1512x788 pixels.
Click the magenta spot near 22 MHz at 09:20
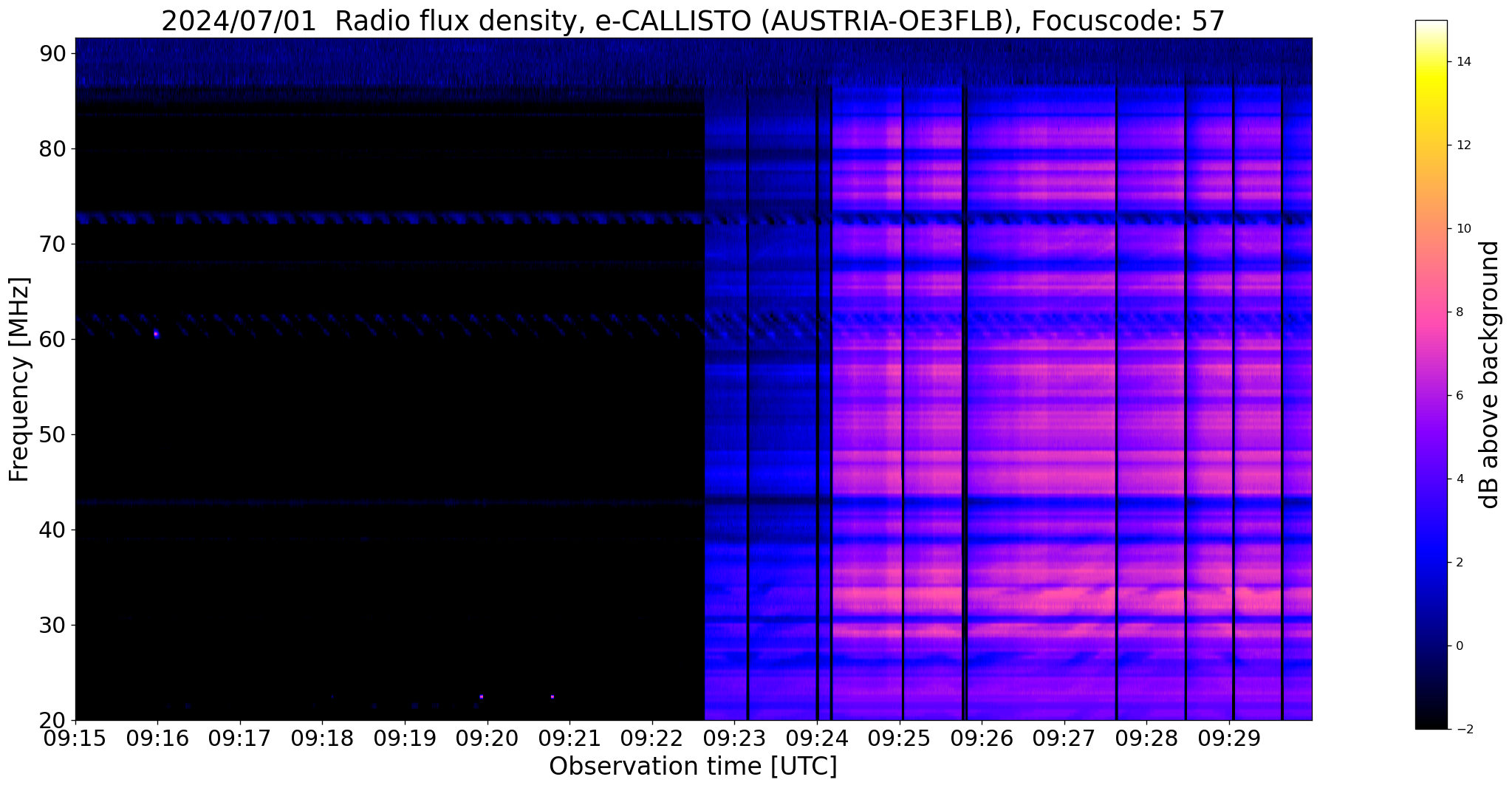coord(482,697)
